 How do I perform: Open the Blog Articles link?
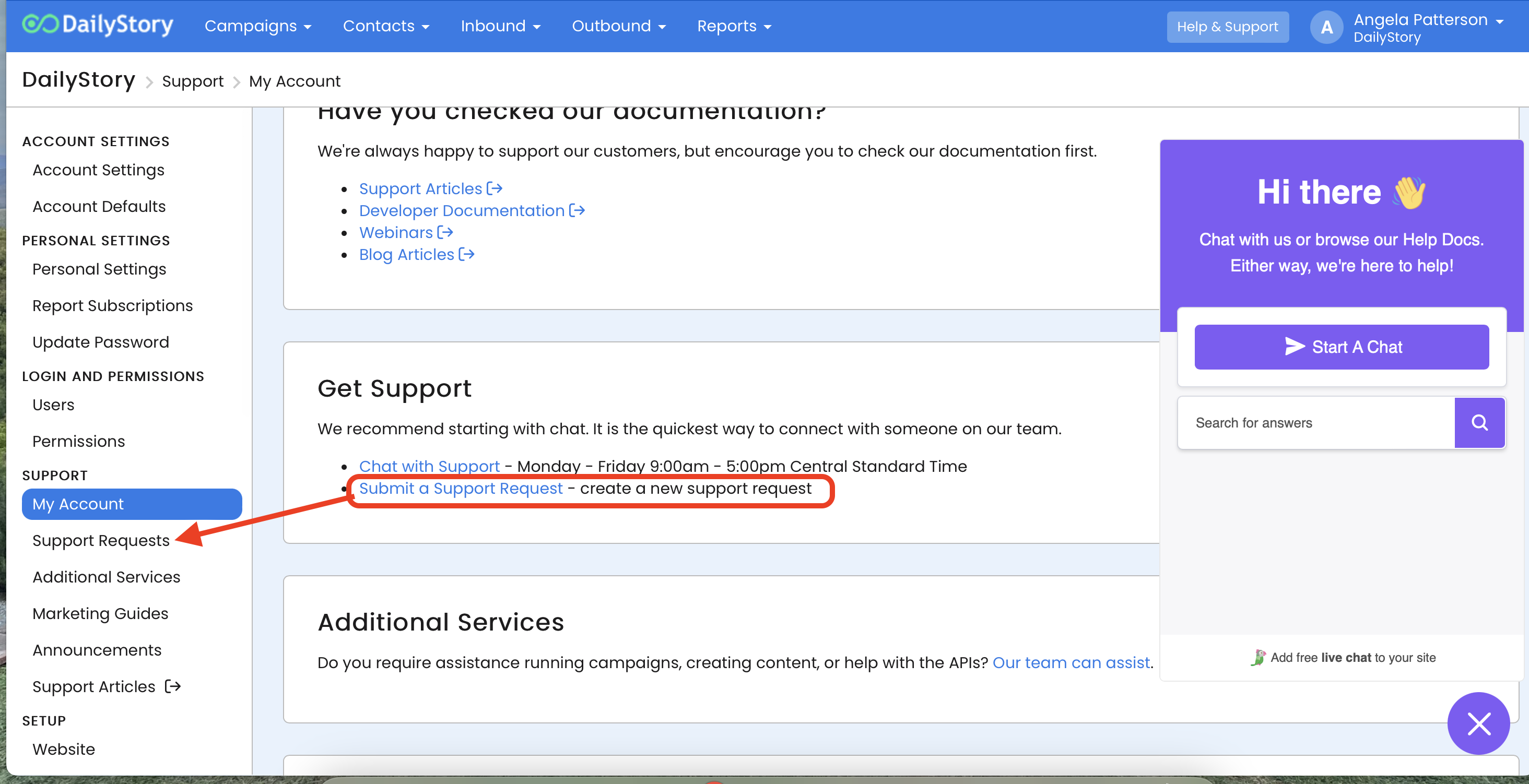(x=406, y=255)
